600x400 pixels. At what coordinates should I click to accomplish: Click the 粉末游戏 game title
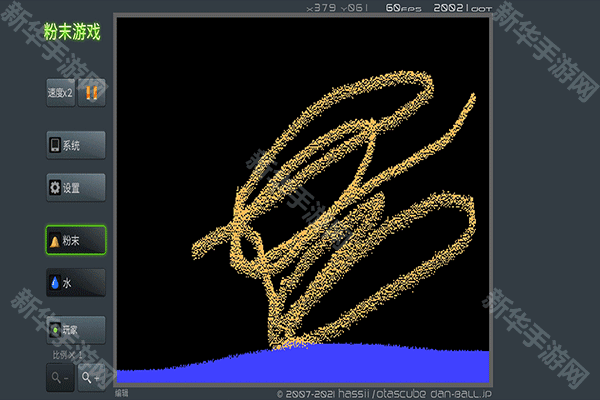click(x=72, y=32)
